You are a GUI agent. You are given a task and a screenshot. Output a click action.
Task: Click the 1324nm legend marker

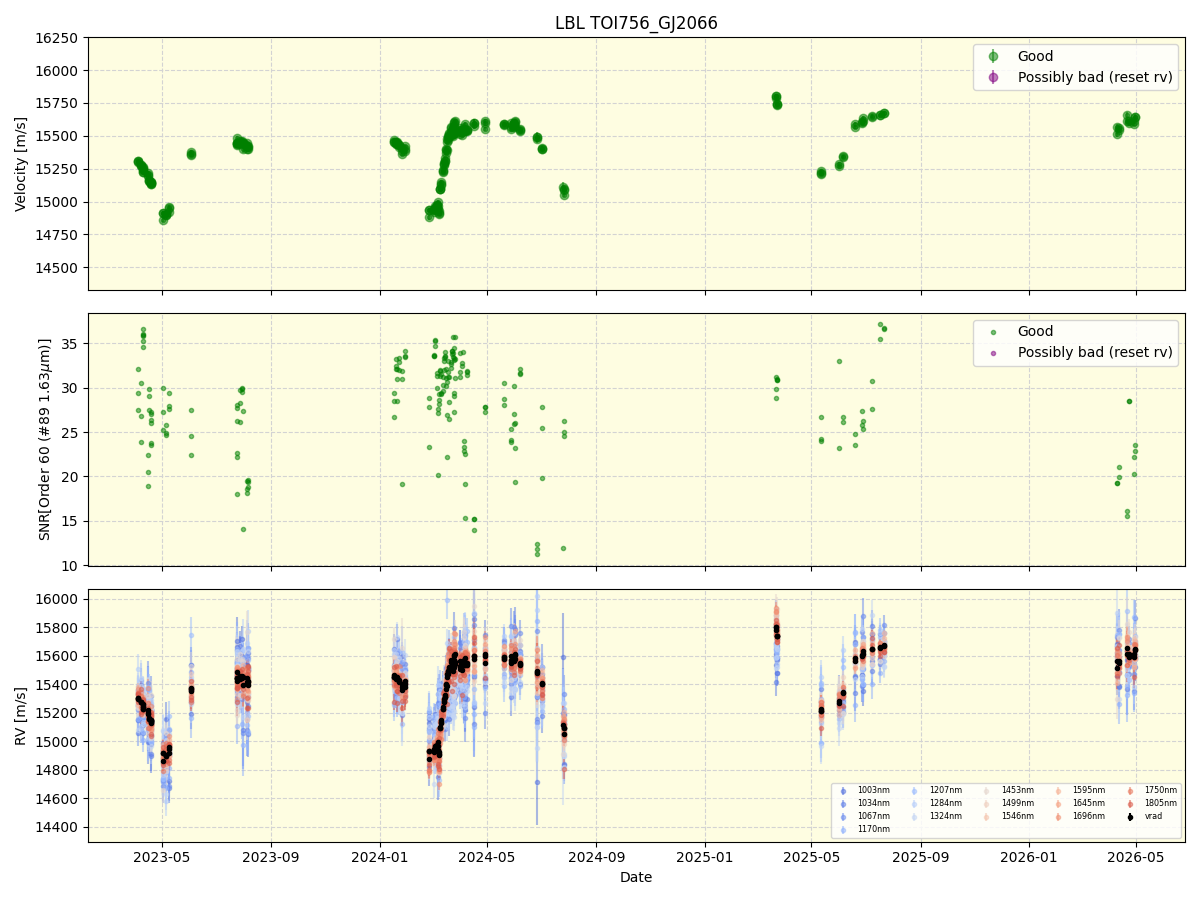click(915, 817)
